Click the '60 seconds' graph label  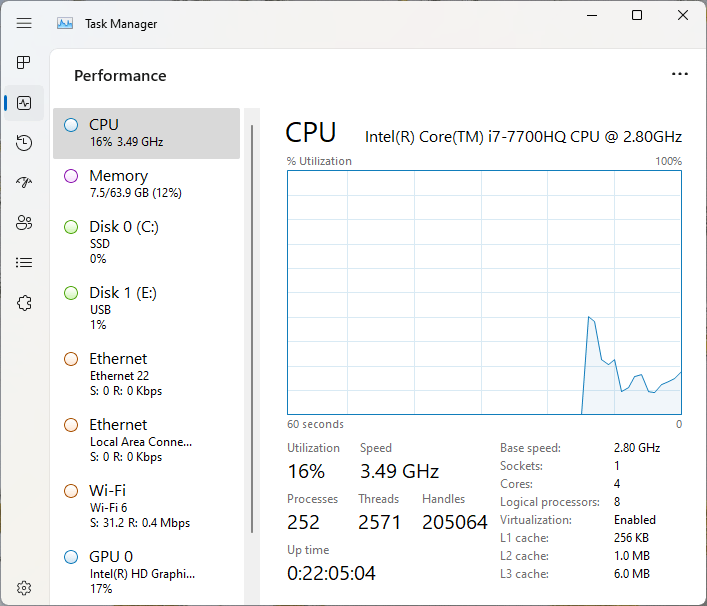coord(315,424)
